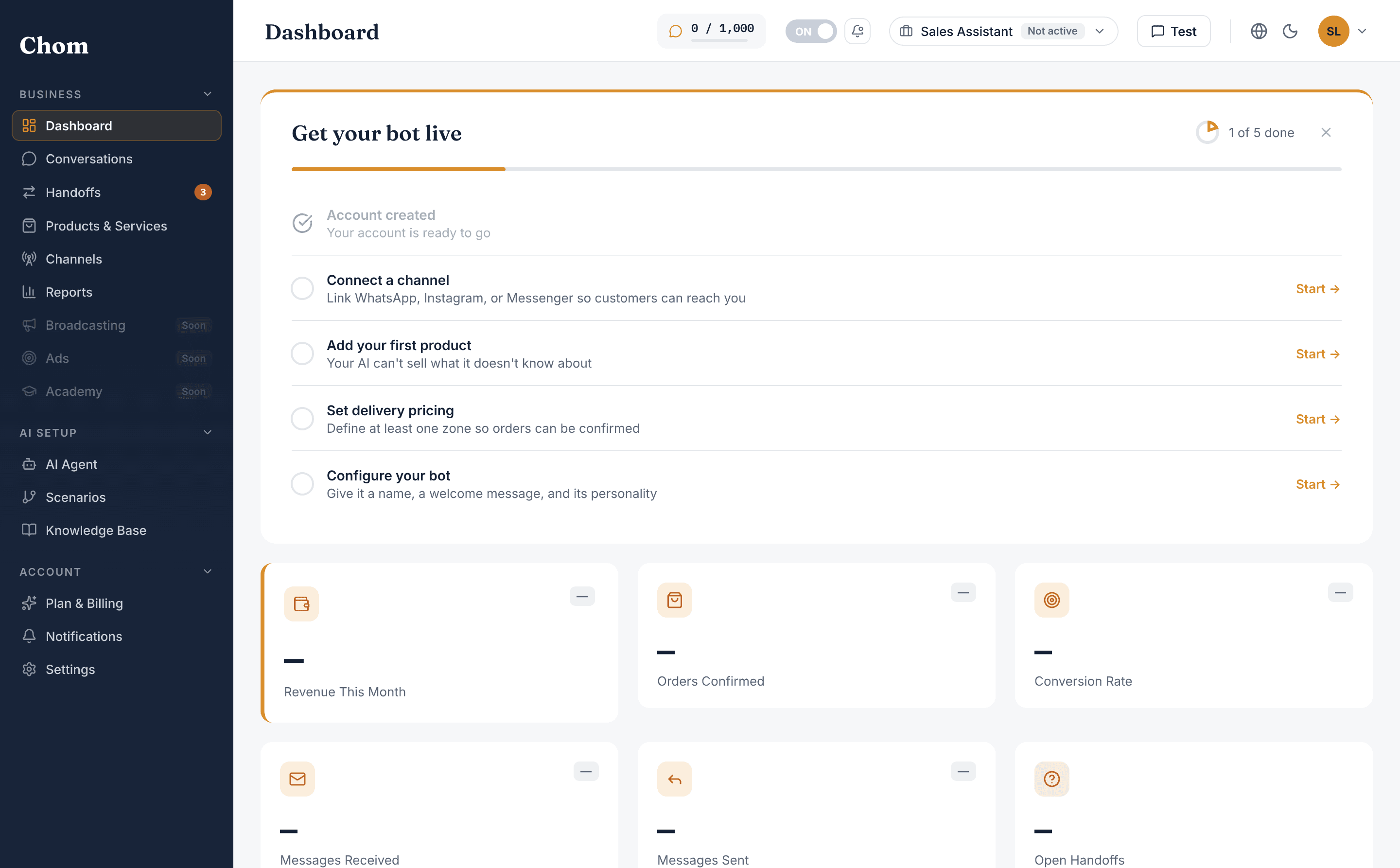Viewport: 1400px width, 868px height.
Task: Open Handoffs page
Action: coord(117,192)
